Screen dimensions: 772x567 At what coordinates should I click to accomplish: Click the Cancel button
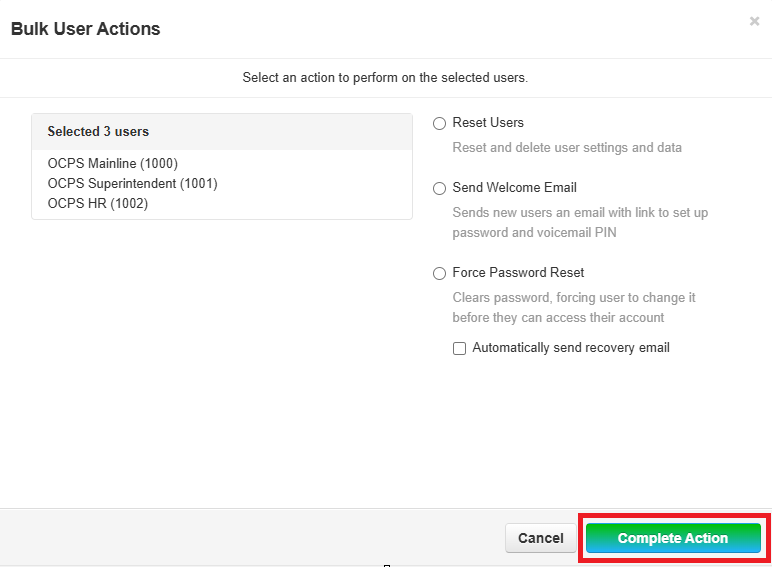click(x=540, y=538)
